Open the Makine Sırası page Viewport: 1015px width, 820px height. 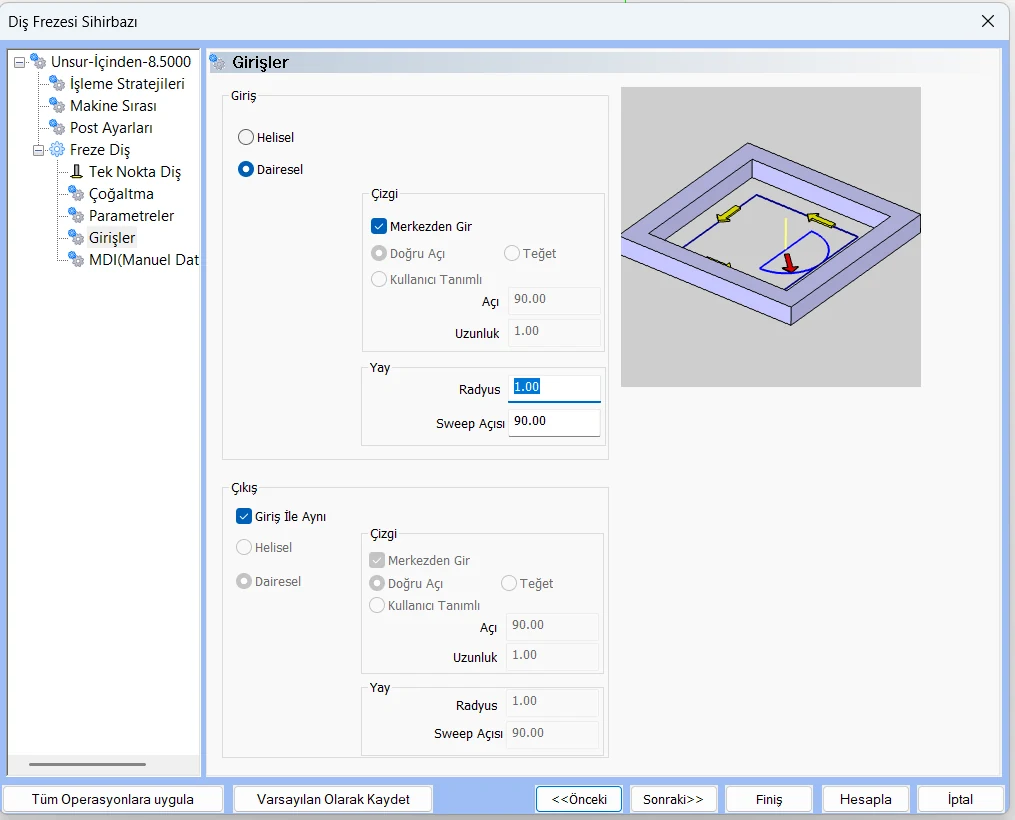tap(113, 105)
